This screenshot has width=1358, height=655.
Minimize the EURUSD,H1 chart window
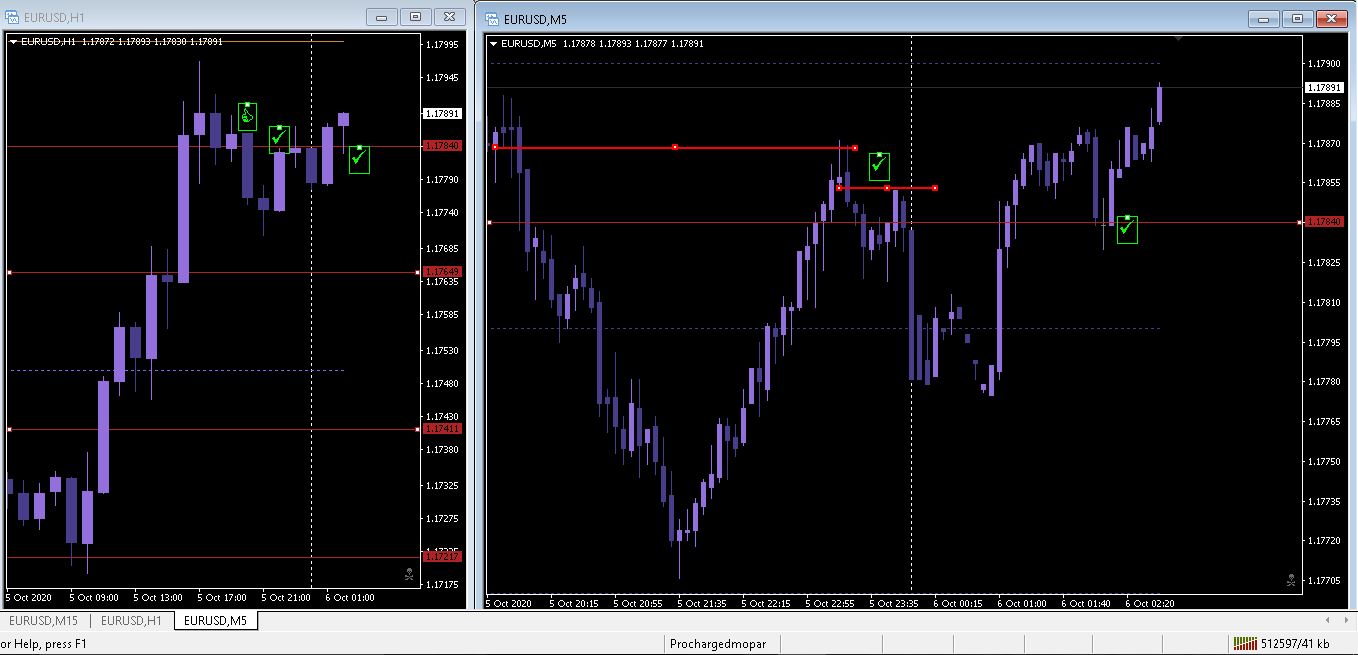pos(381,17)
